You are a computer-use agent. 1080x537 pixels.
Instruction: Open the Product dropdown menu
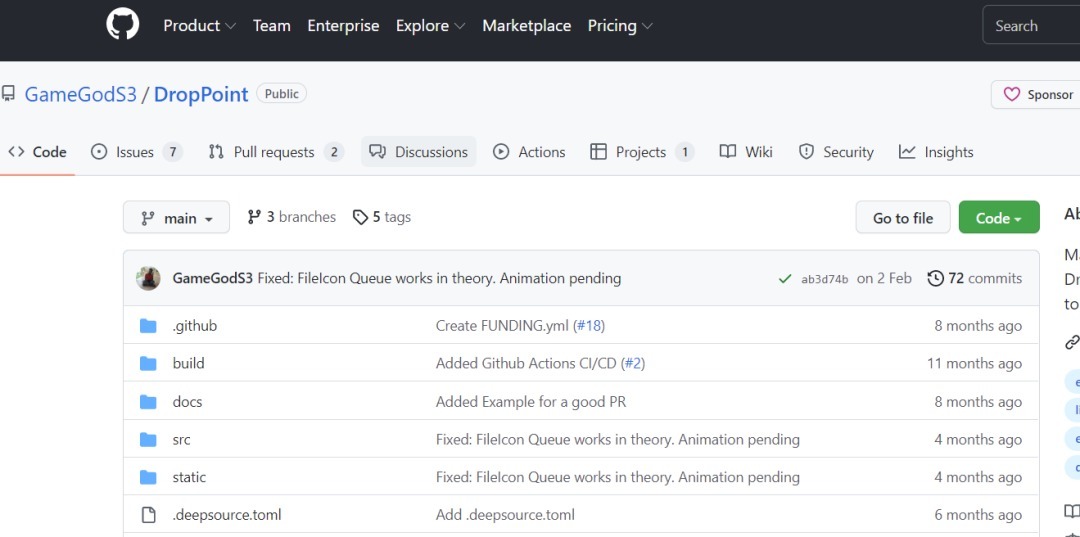[x=199, y=26]
